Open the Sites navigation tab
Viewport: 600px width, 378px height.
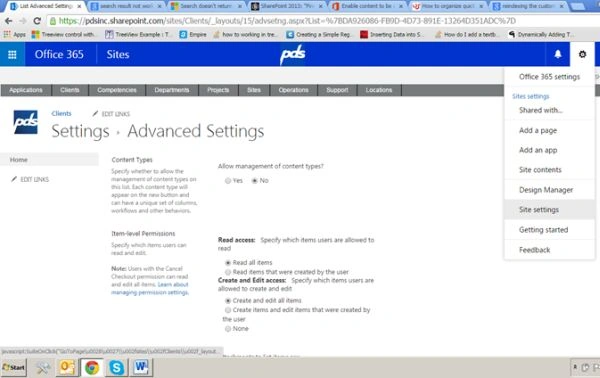coord(254,90)
